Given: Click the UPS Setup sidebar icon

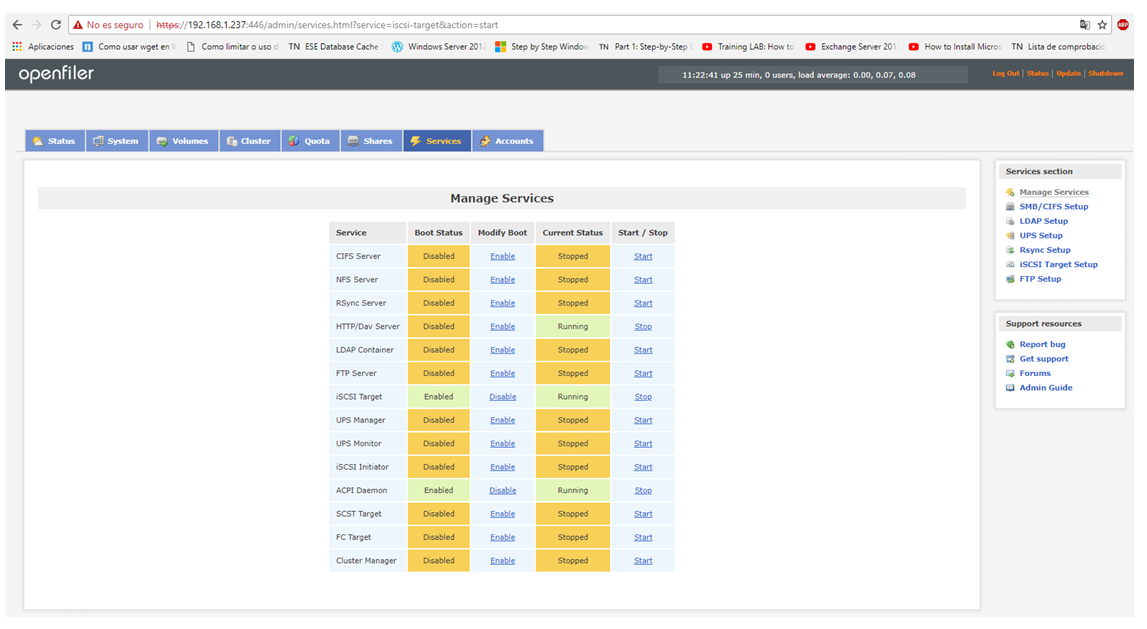Looking at the screenshot, I should [1010, 236].
